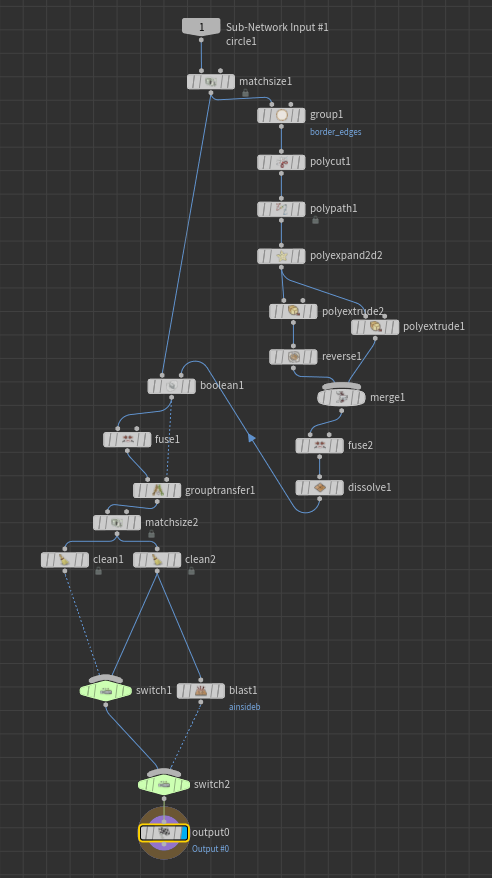Click the green switch1 node
492x878 pixels.
pos(106,692)
